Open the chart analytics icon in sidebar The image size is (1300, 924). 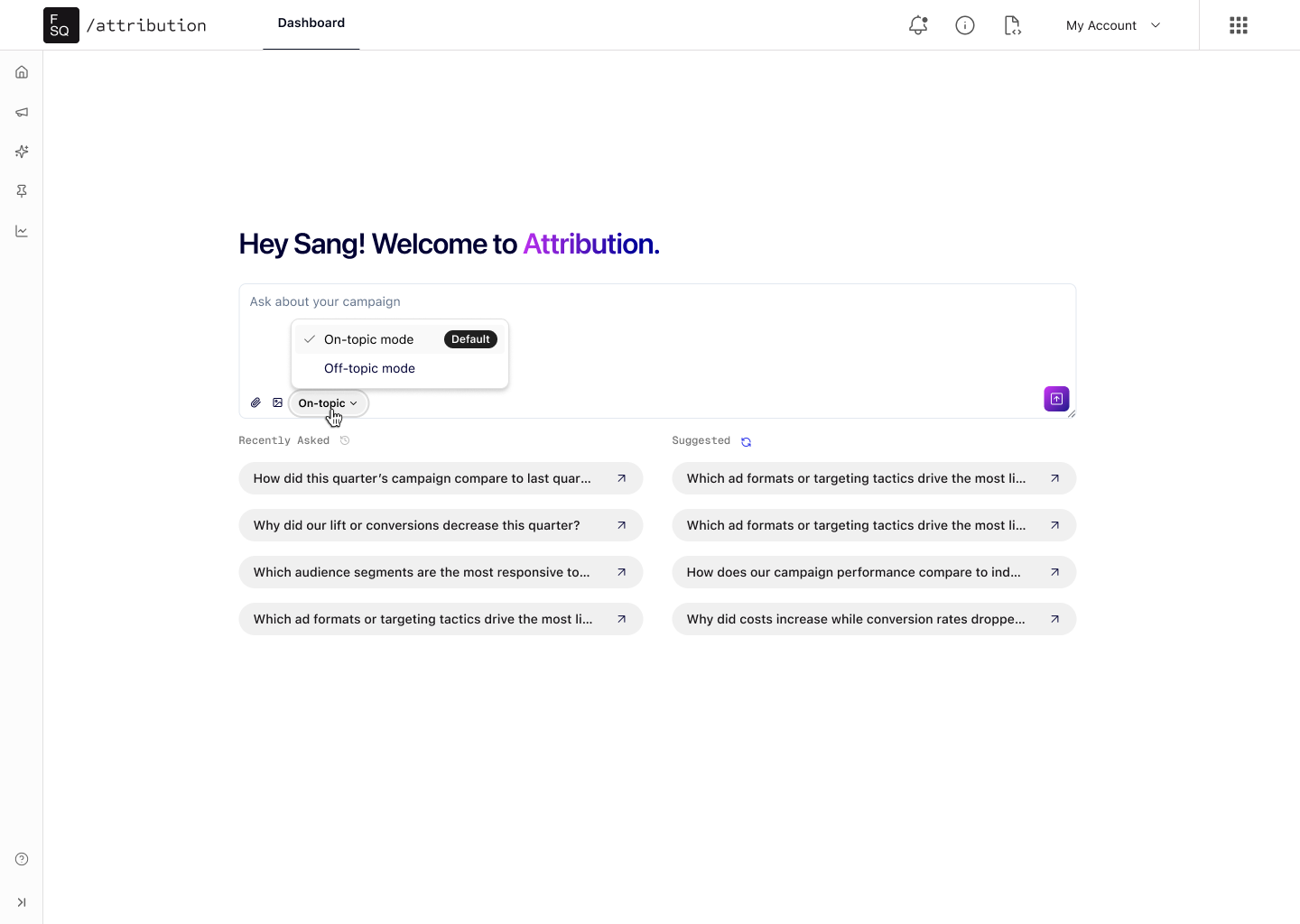coord(22,231)
